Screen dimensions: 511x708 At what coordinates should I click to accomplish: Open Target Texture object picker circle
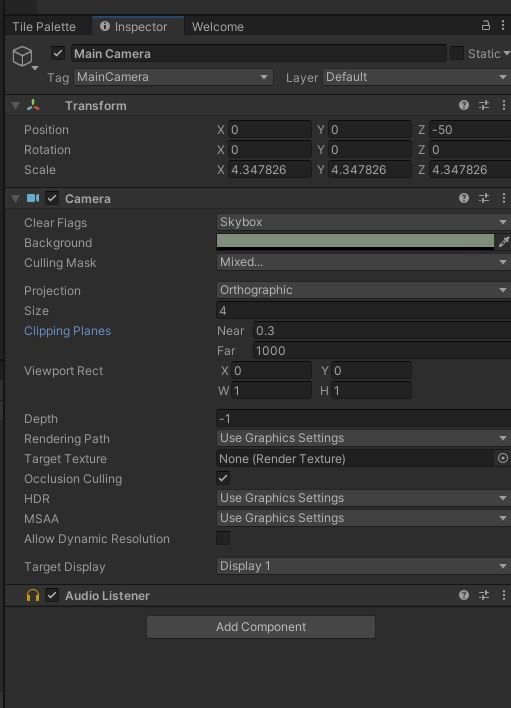502,458
